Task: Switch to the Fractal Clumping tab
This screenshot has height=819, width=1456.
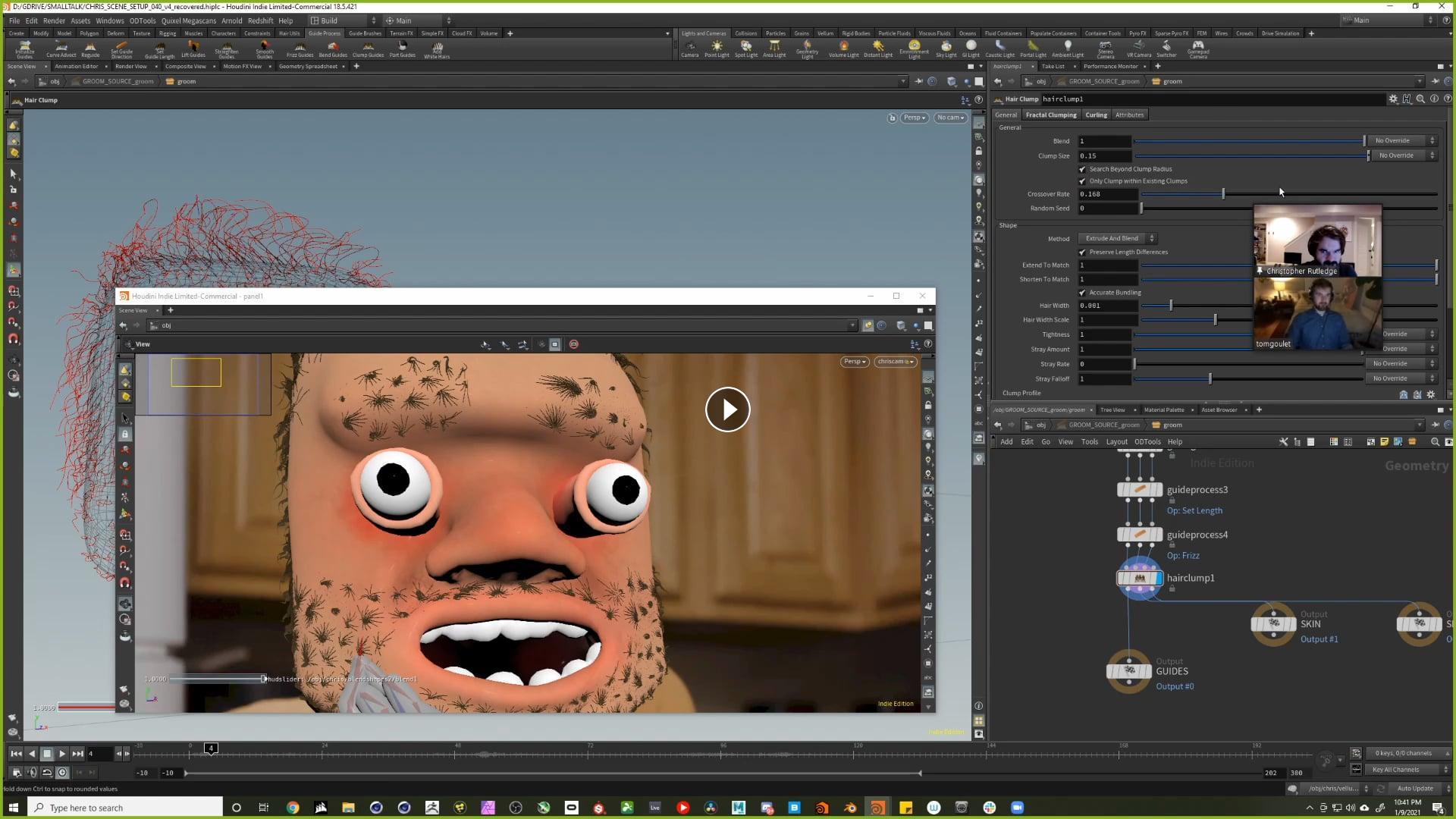Action: (x=1050, y=115)
